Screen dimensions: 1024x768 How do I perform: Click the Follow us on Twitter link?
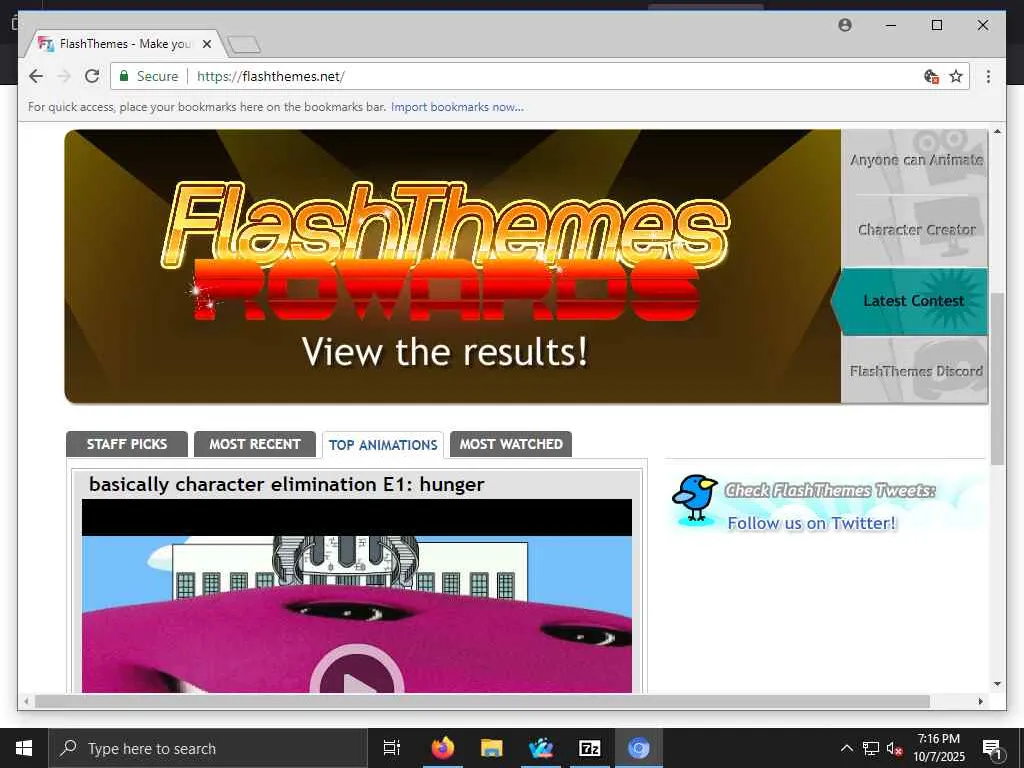[x=812, y=523]
